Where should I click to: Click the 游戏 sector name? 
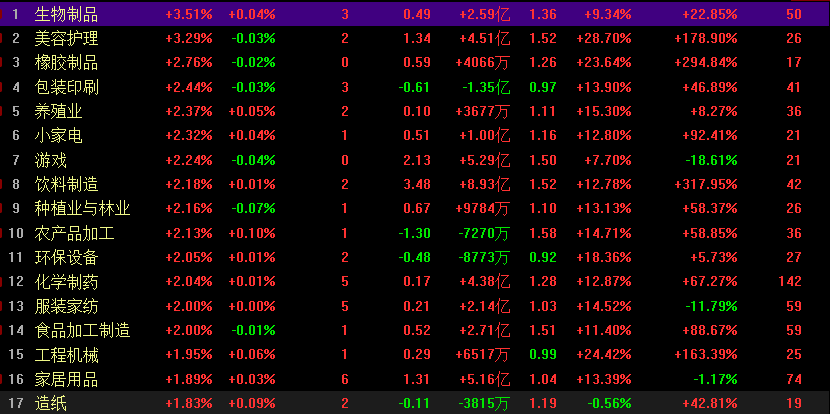coord(50,160)
